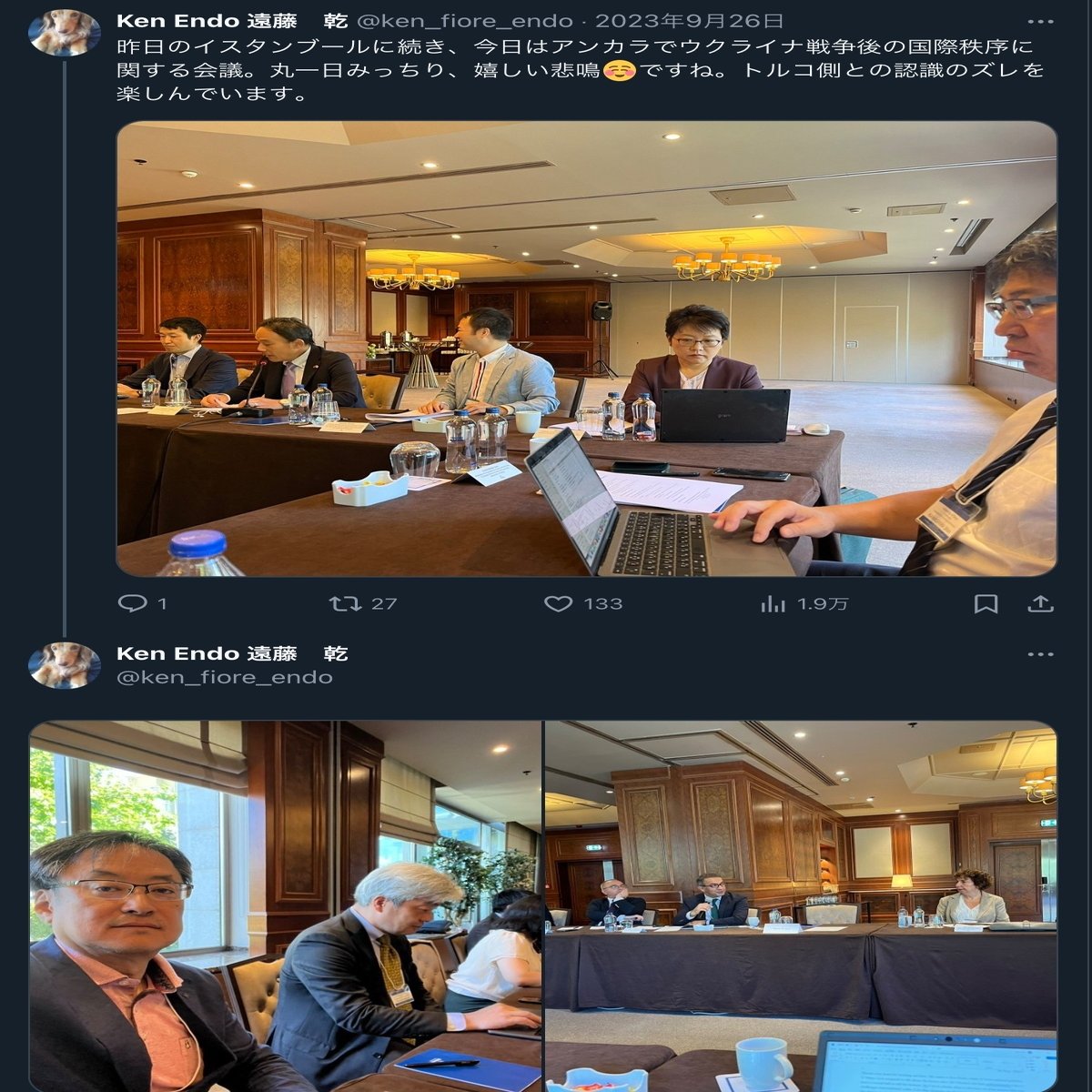
Task: Share the first tweet via share icon
Action: [x=1040, y=603]
